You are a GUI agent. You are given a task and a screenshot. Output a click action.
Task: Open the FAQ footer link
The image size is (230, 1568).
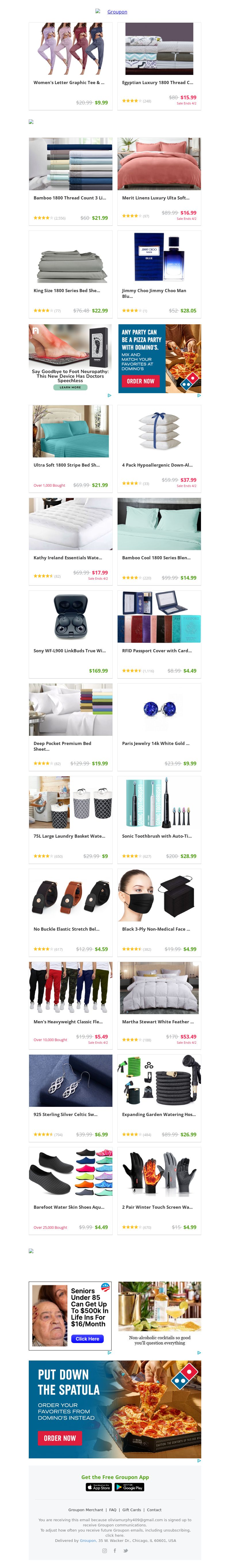coord(113,1509)
